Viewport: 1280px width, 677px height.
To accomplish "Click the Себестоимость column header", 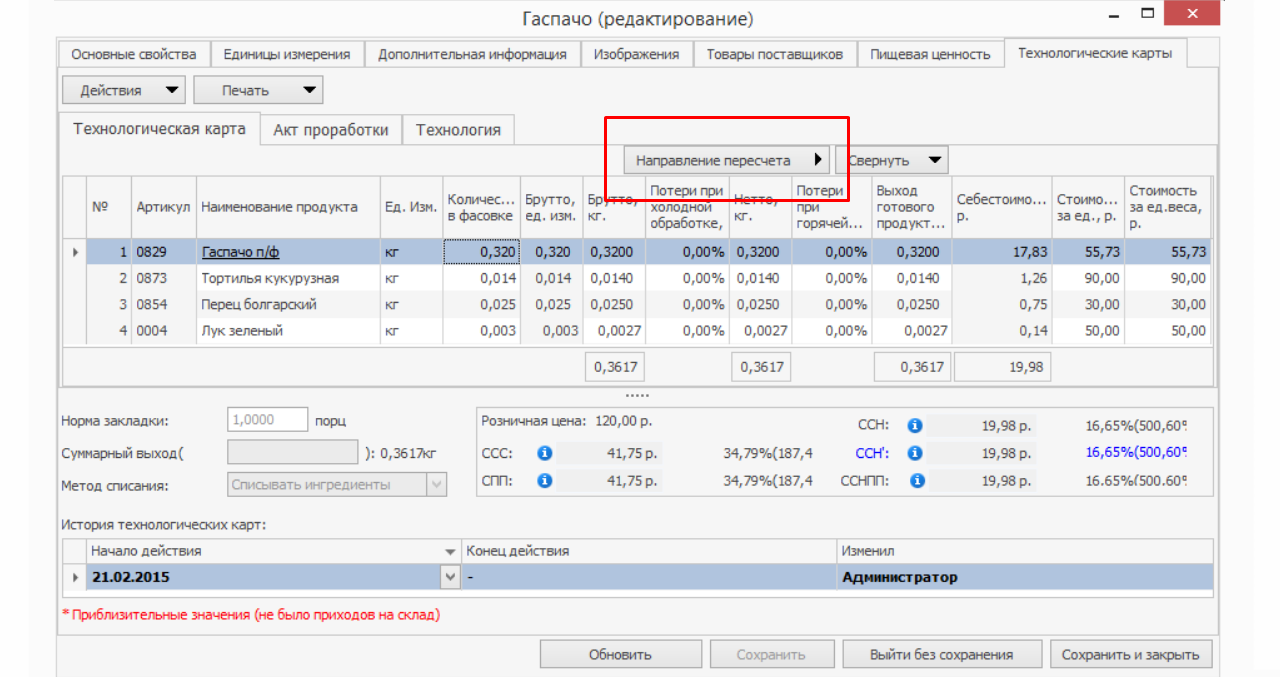I will click(x=1001, y=207).
